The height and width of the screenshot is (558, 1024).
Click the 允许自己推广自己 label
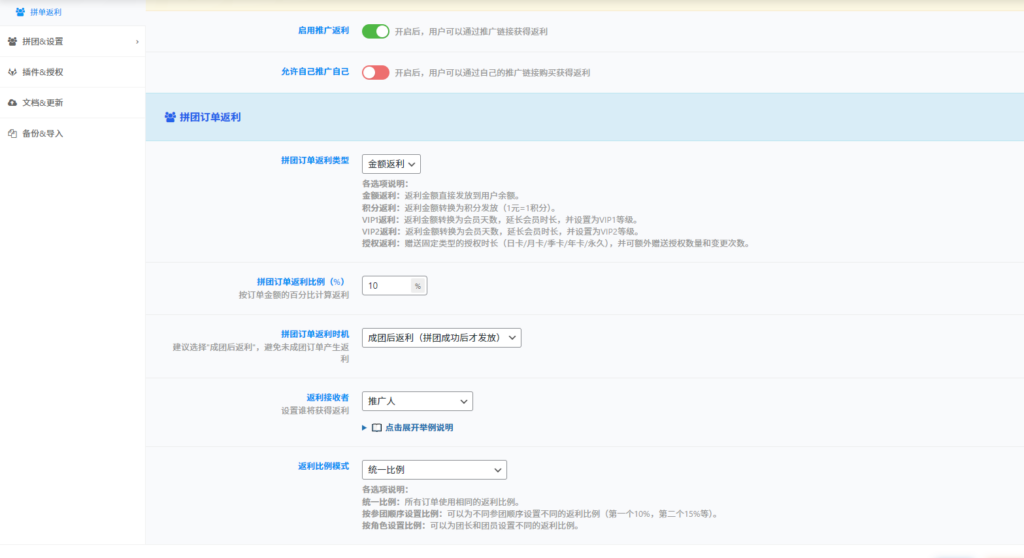click(315, 72)
